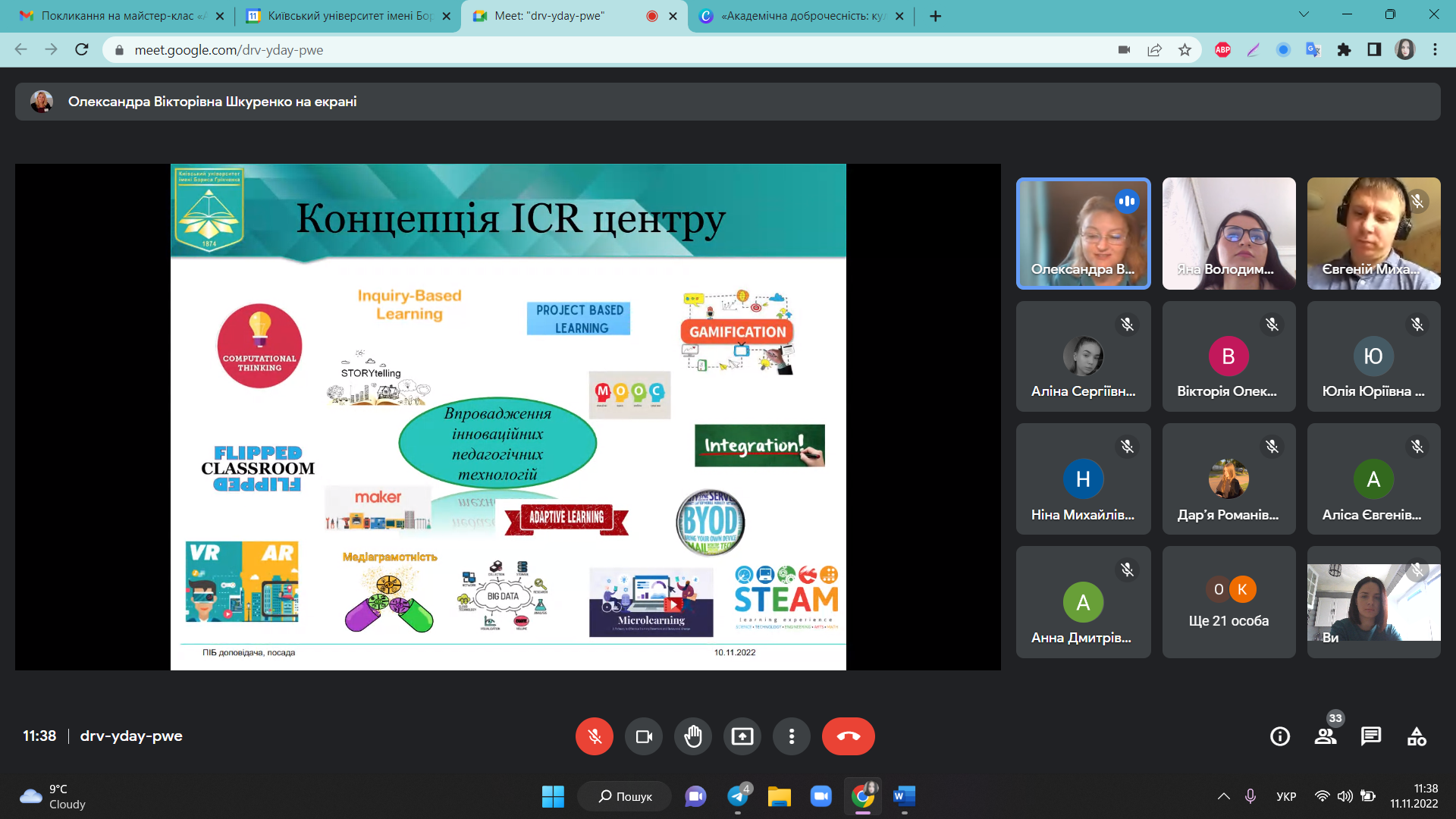
Task: Raise hand in the meeting
Action: pyautogui.click(x=692, y=736)
